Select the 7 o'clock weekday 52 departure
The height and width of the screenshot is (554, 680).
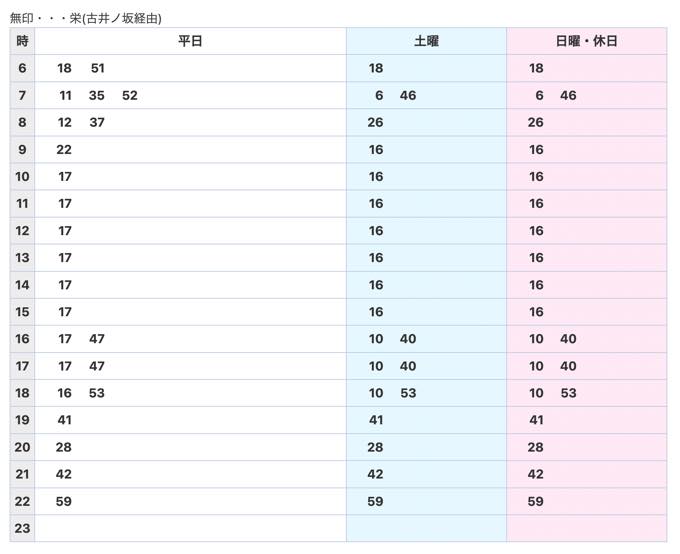click(130, 95)
